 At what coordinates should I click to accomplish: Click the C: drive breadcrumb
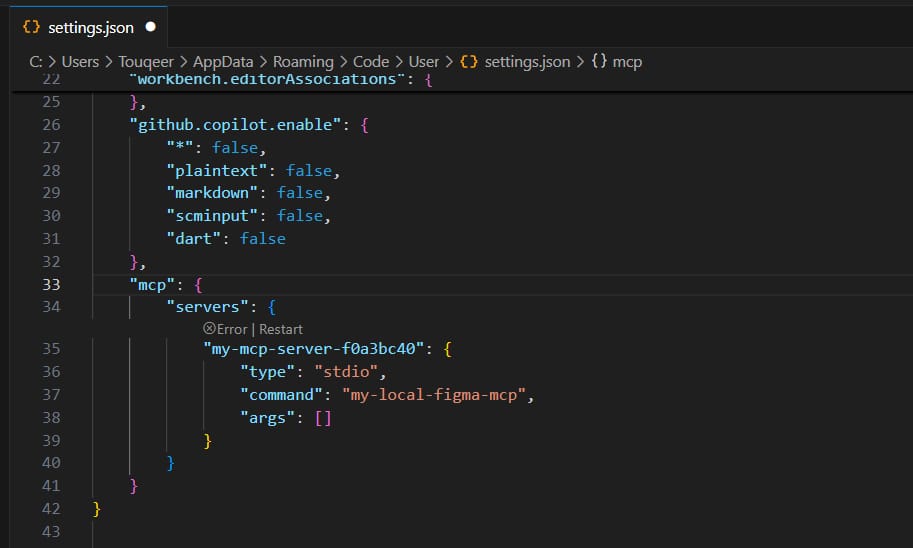point(35,62)
